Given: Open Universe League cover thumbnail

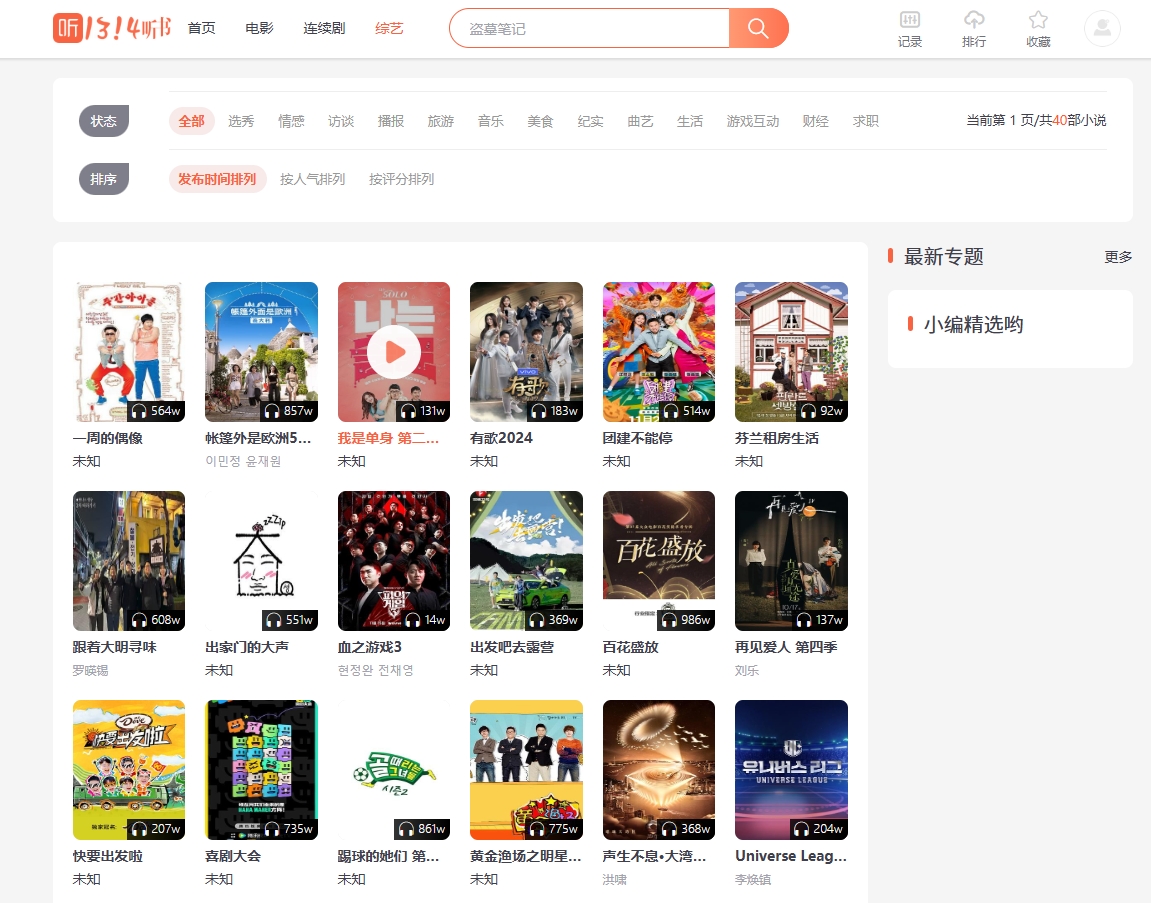Looking at the screenshot, I should tap(791, 770).
